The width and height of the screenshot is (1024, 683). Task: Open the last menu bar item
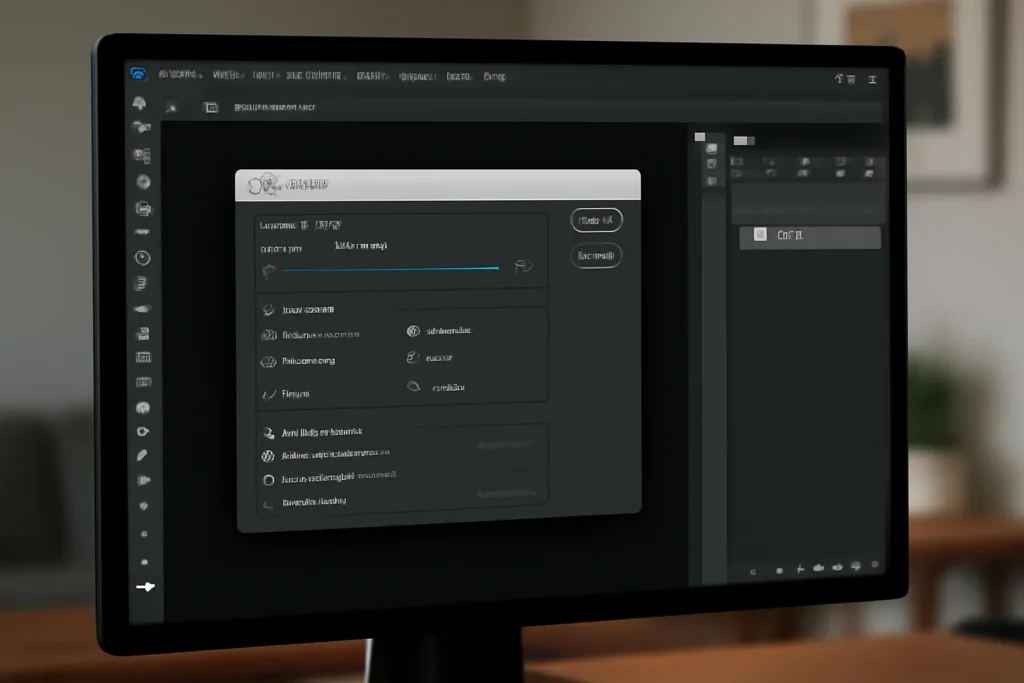click(x=494, y=76)
